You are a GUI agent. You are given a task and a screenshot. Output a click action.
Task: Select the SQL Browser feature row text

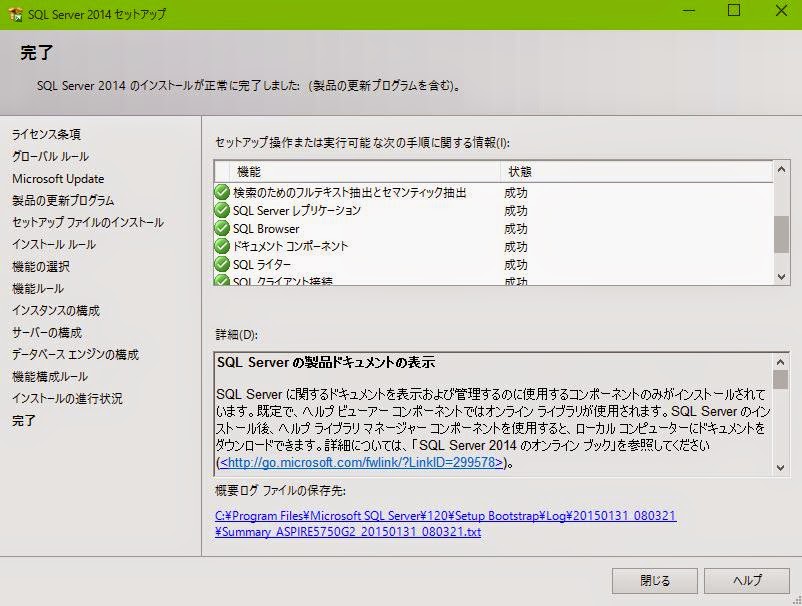[266, 229]
